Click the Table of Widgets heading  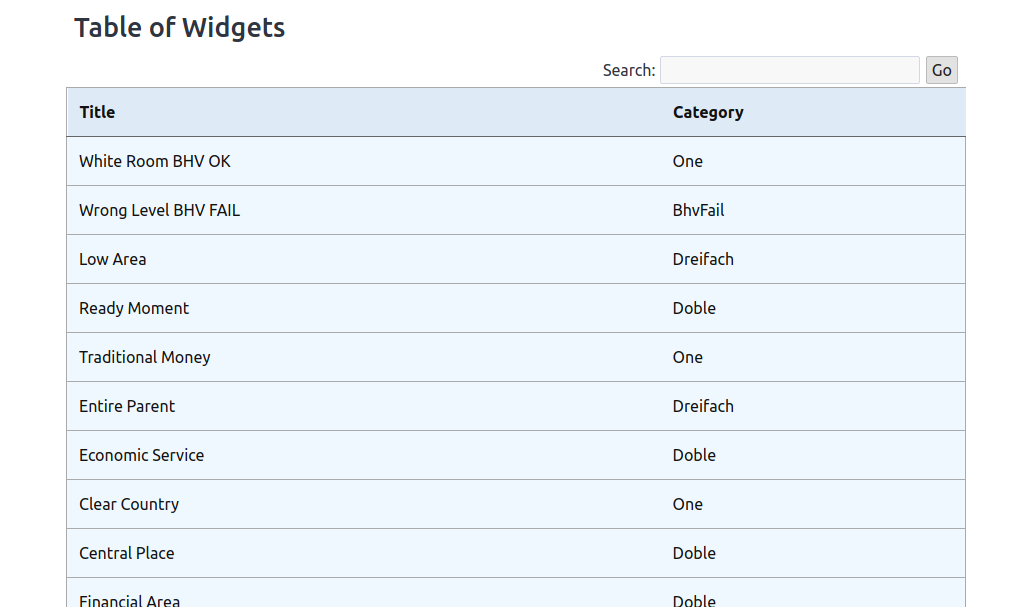pos(180,28)
